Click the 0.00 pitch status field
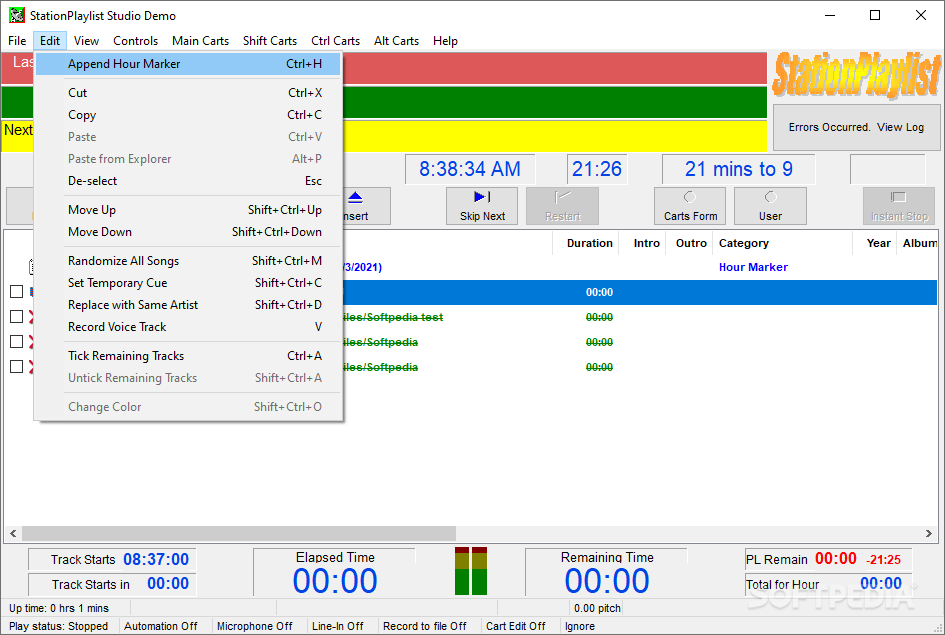This screenshot has height=635, width=945. 597,608
